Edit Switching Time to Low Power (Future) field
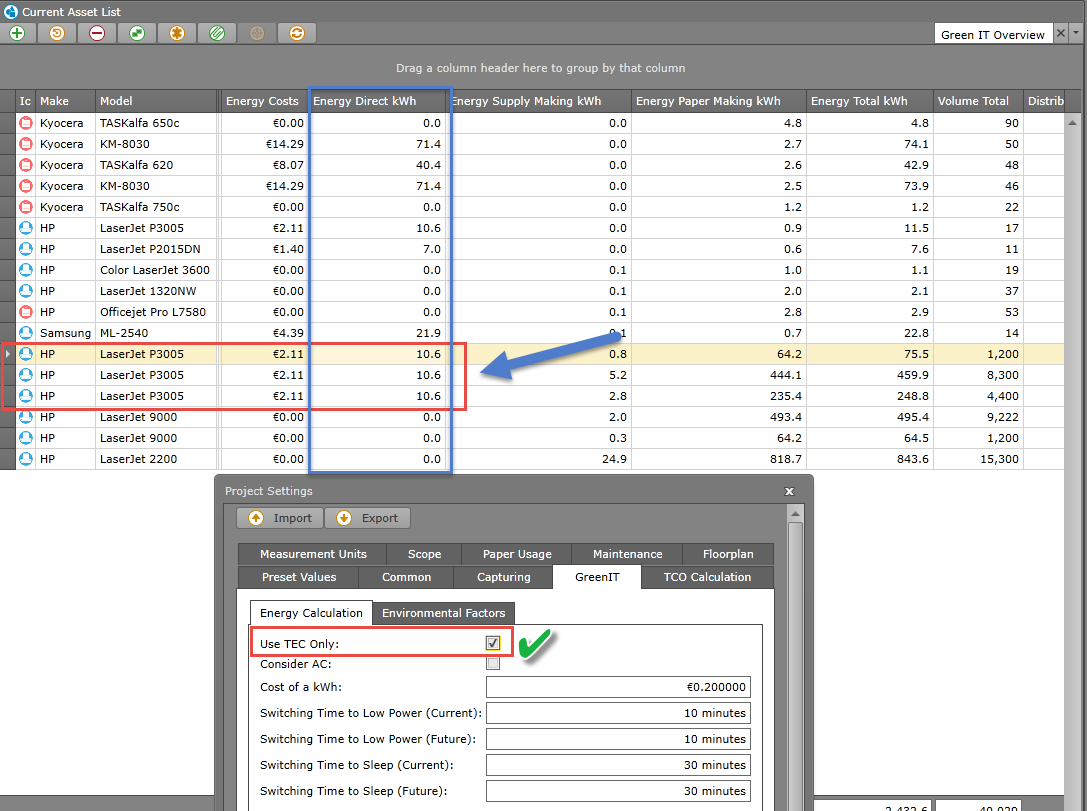The height and width of the screenshot is (811, 1087). tap(618, 739)
